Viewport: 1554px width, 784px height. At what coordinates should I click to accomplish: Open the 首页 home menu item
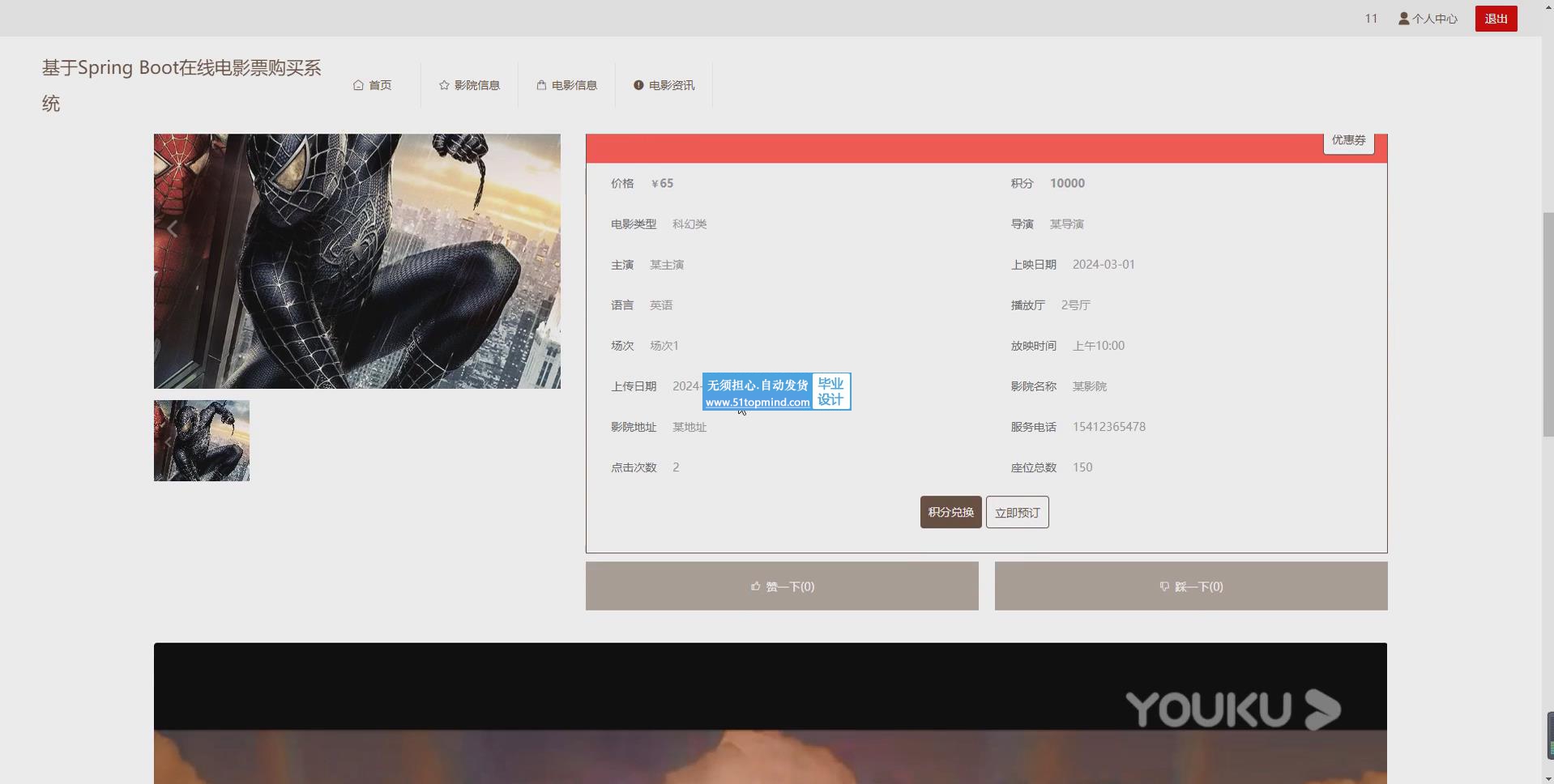pos(372,85)
